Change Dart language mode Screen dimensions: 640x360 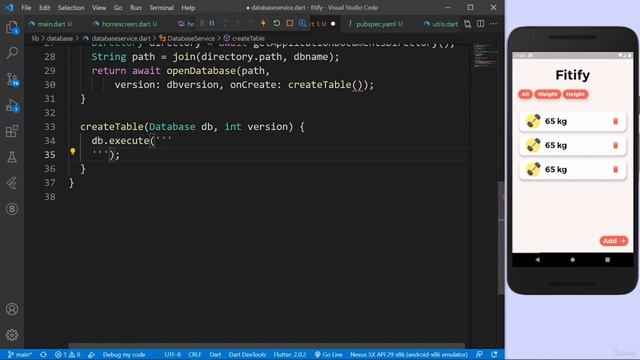[215, 355]
